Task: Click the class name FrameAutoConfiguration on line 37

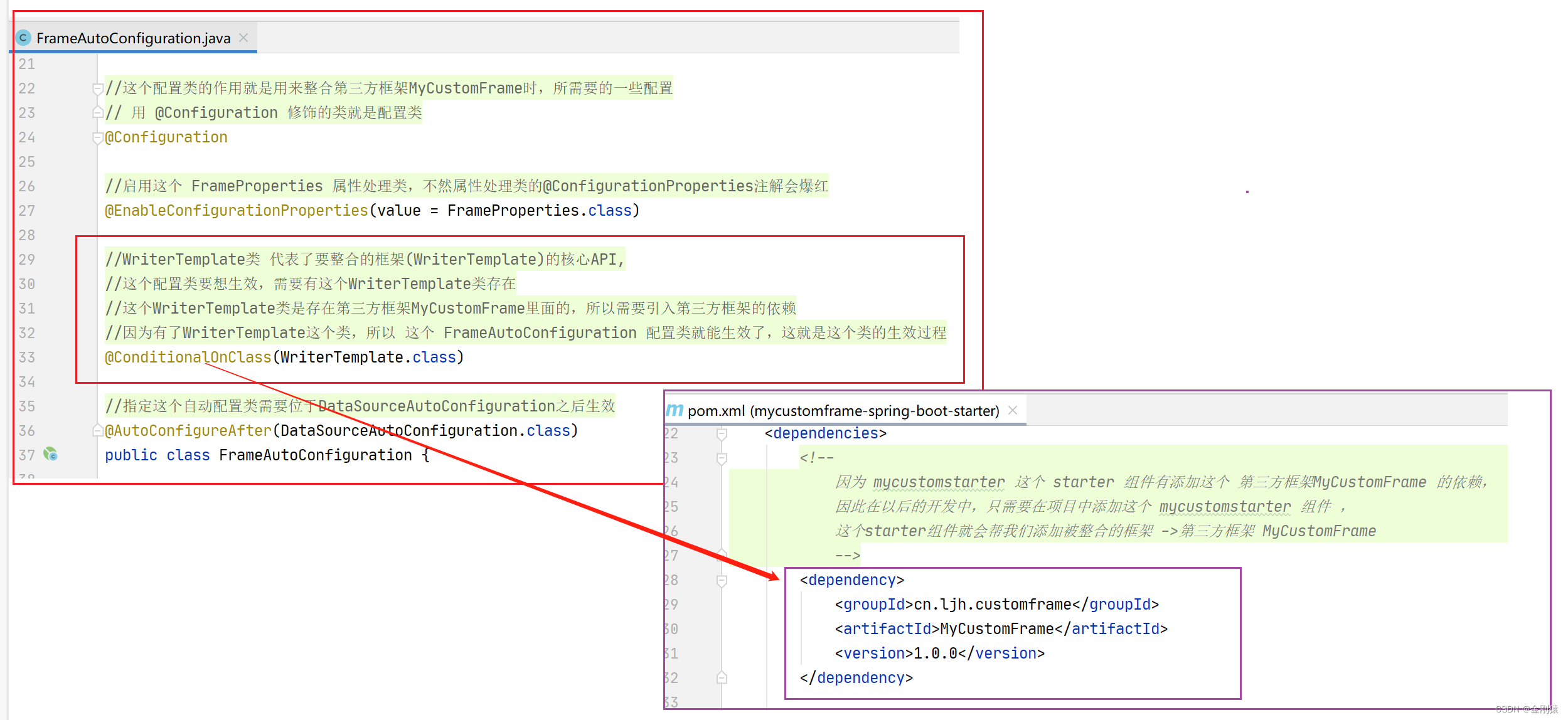Action: click(x=316, y=455)
